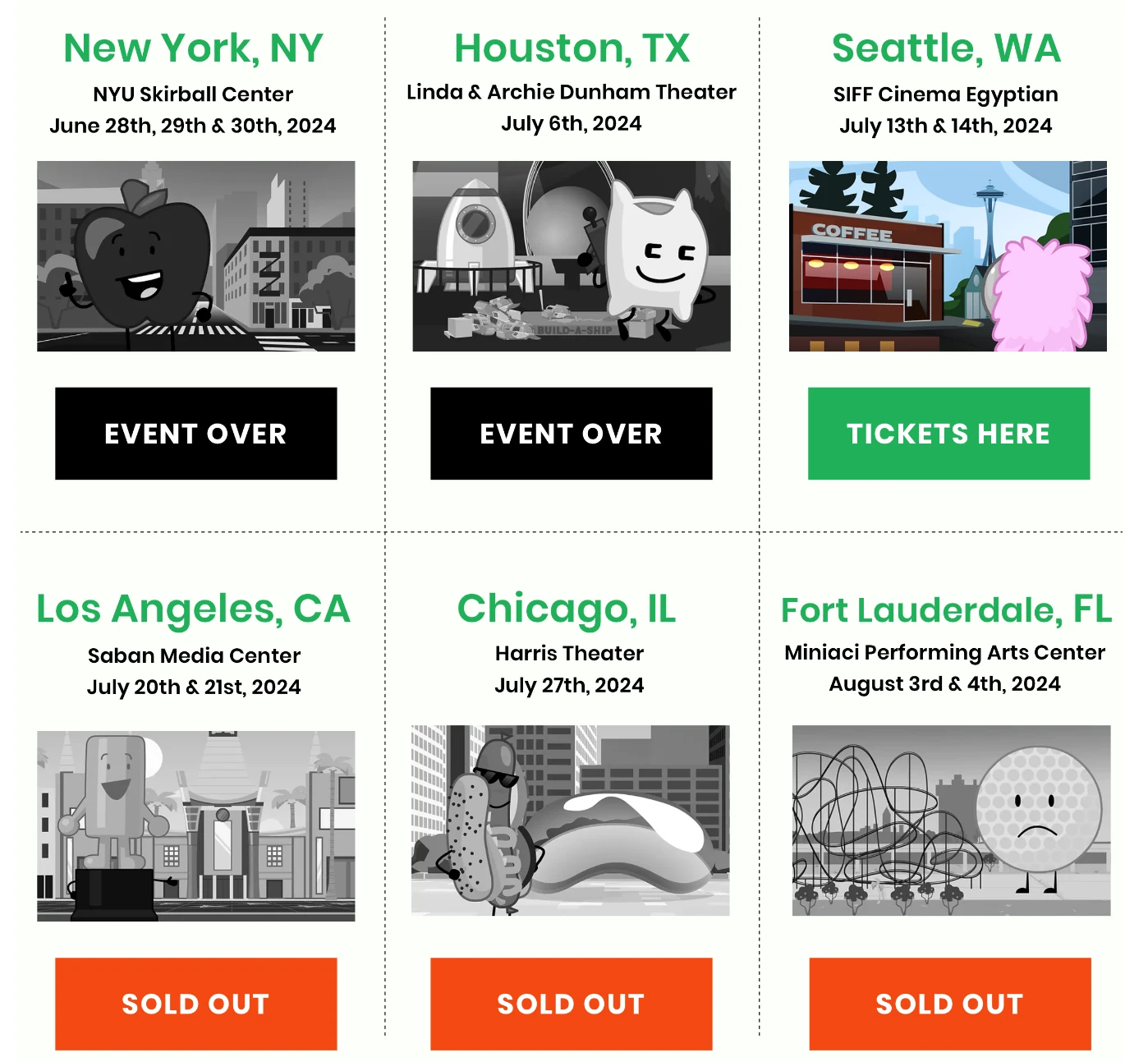Click the SOLD OUT button for Fort Lauderdale

(x=948, y=1003)
